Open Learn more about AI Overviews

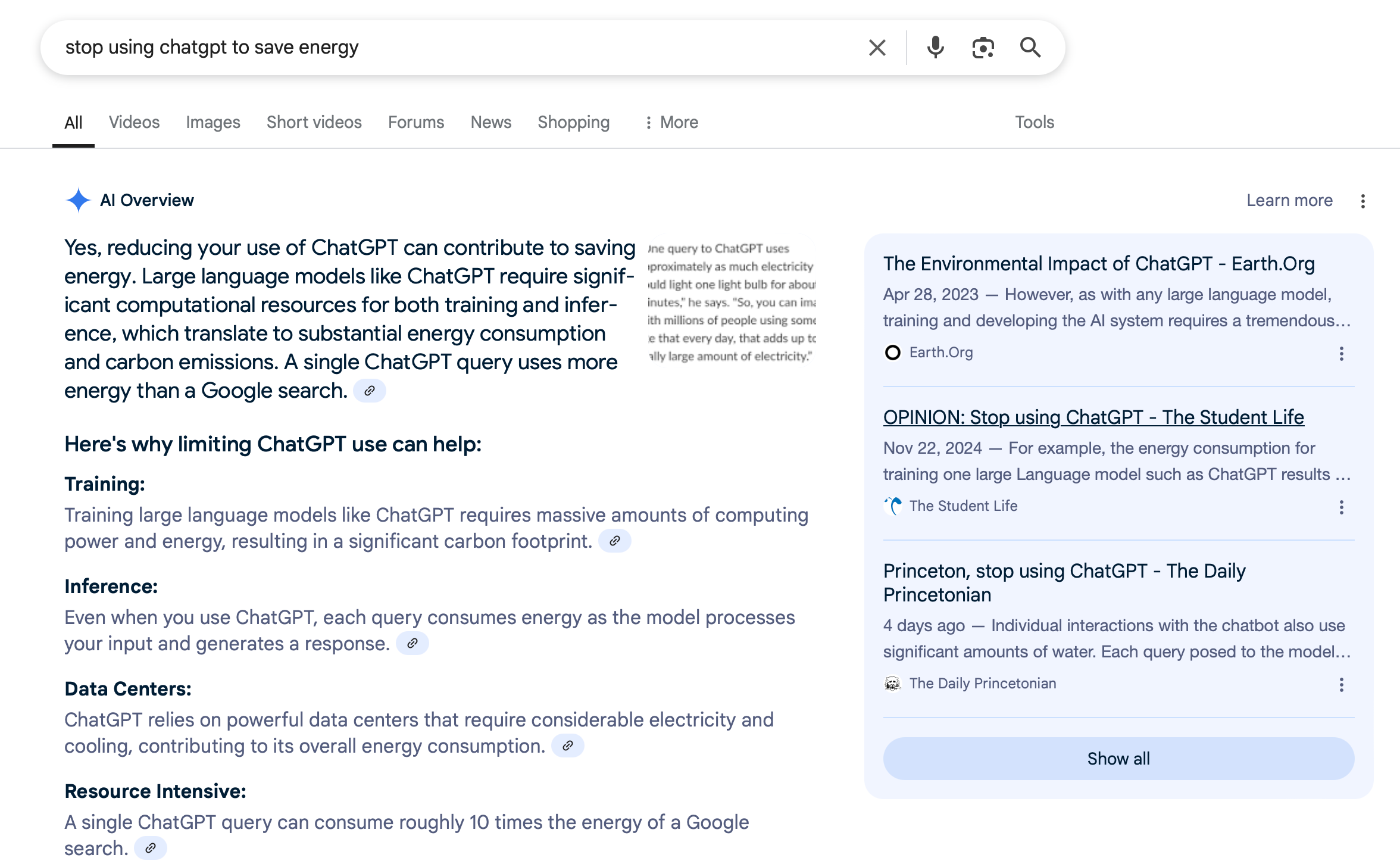(1289, 201)
